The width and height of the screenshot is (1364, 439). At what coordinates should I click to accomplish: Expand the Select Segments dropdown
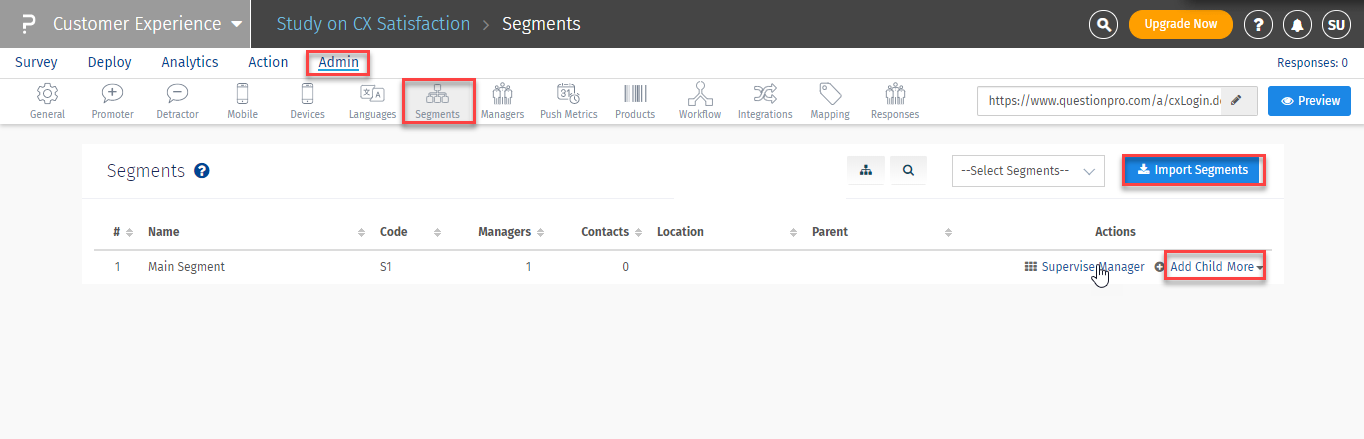(1028, 171)
